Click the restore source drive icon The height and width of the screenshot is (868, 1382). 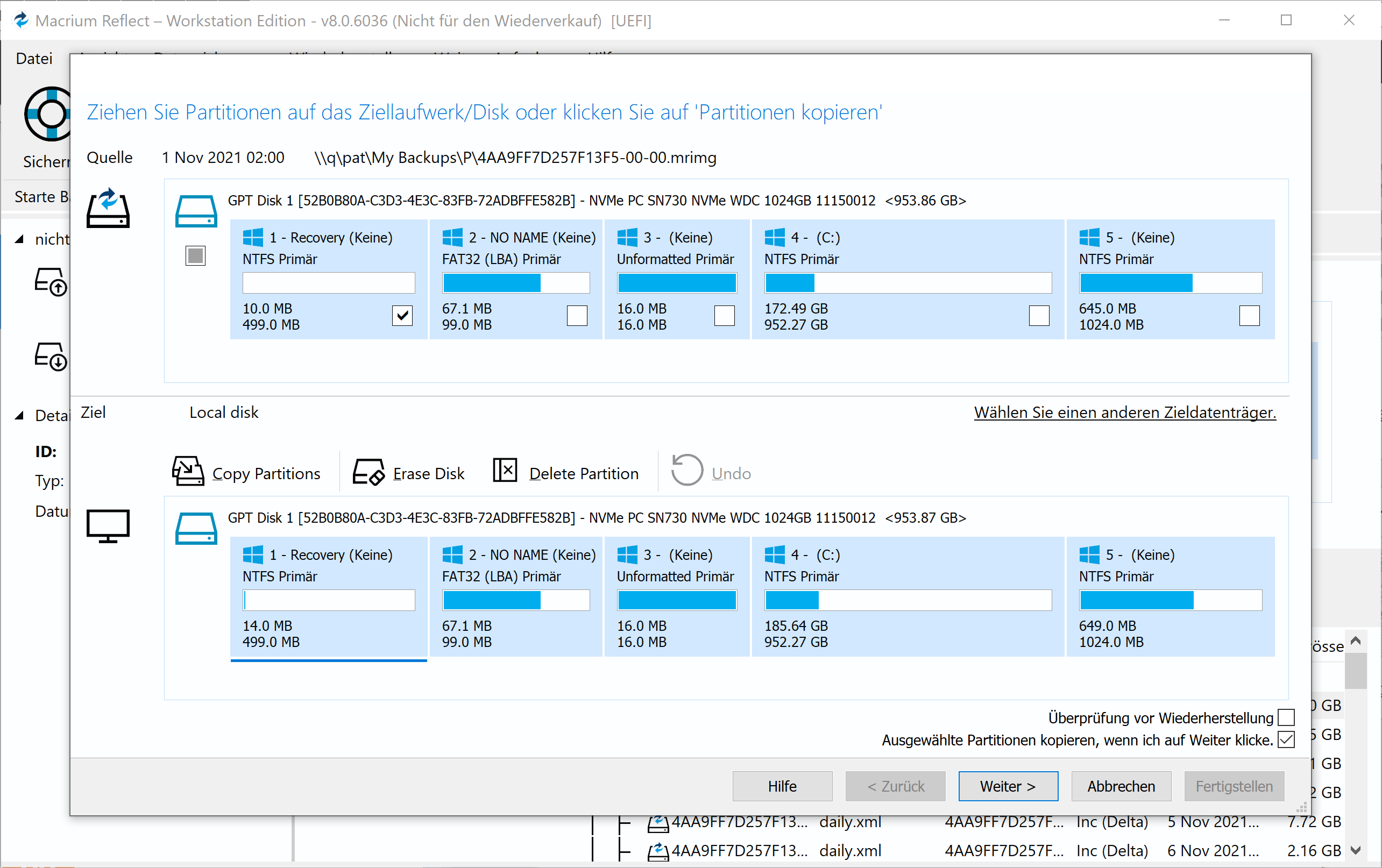click(x=108, y=209)
